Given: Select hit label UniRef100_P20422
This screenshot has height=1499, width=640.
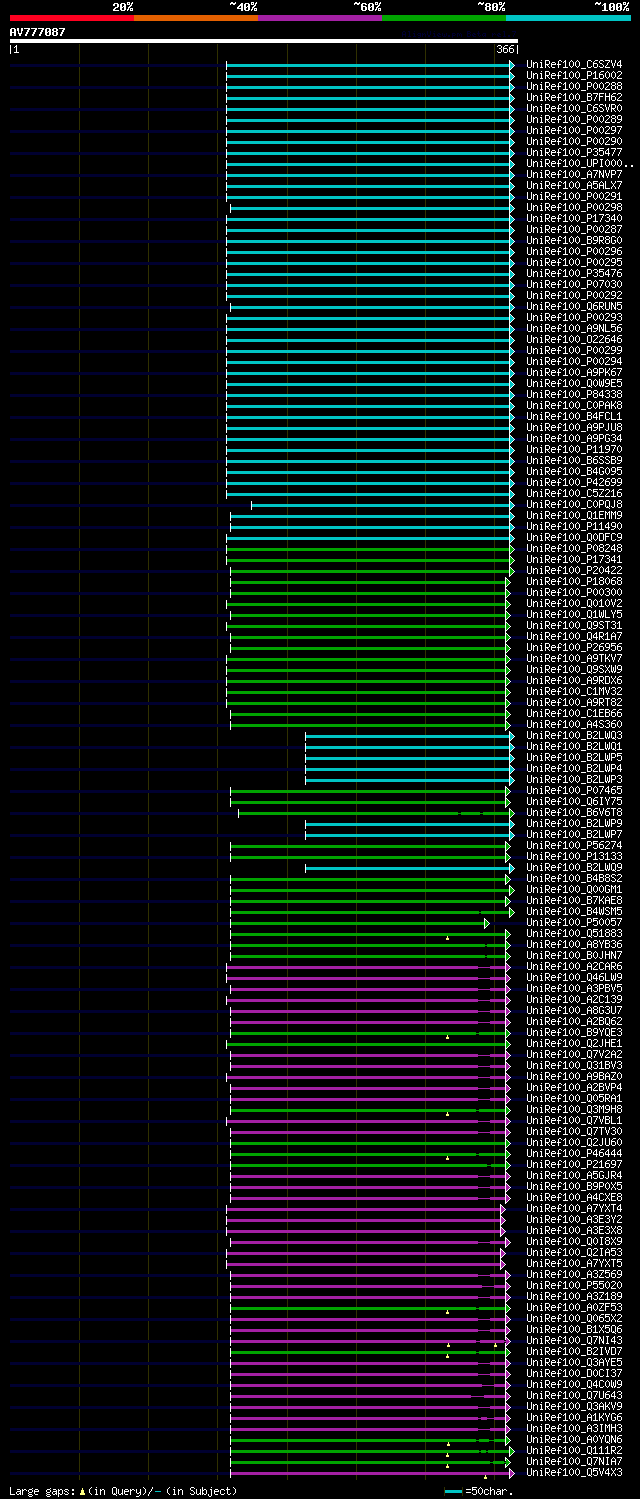Looking at the screenshot, I should [574, 570].
